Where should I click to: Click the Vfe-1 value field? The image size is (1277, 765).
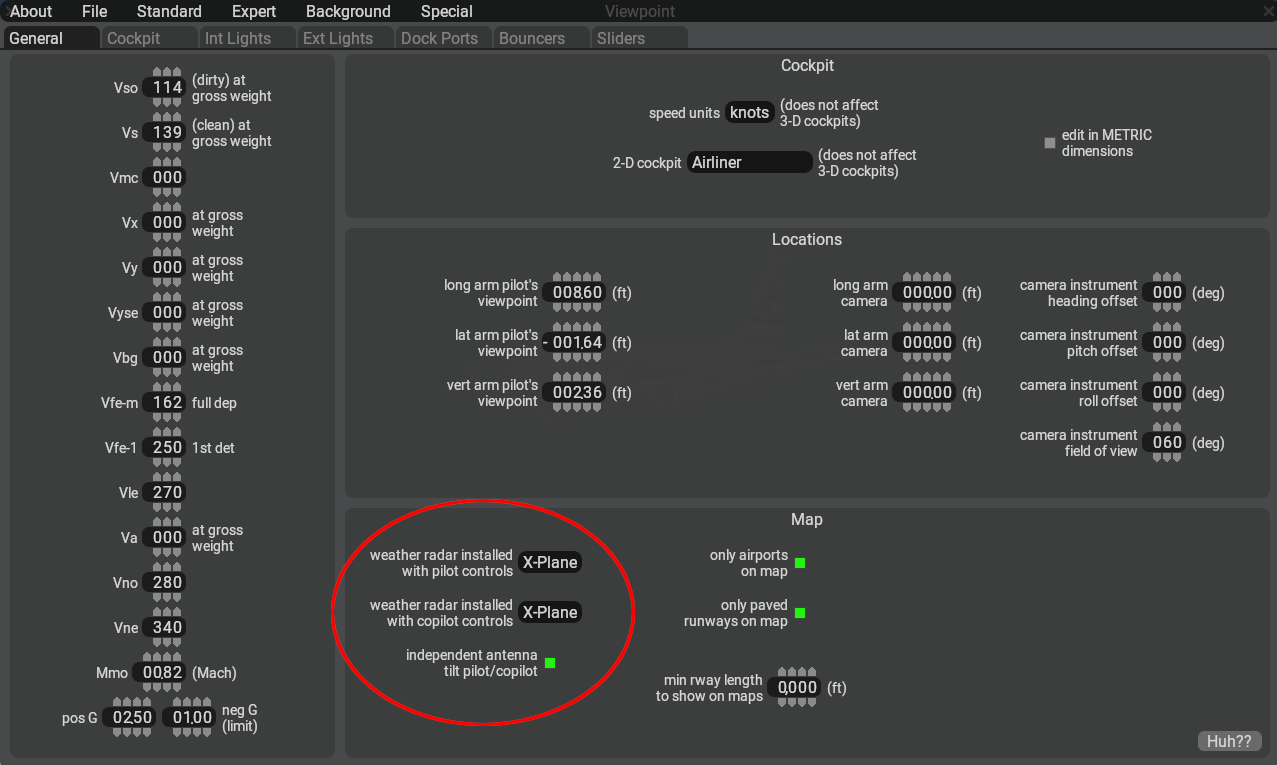pyautogui.click(x=167, y=447)
